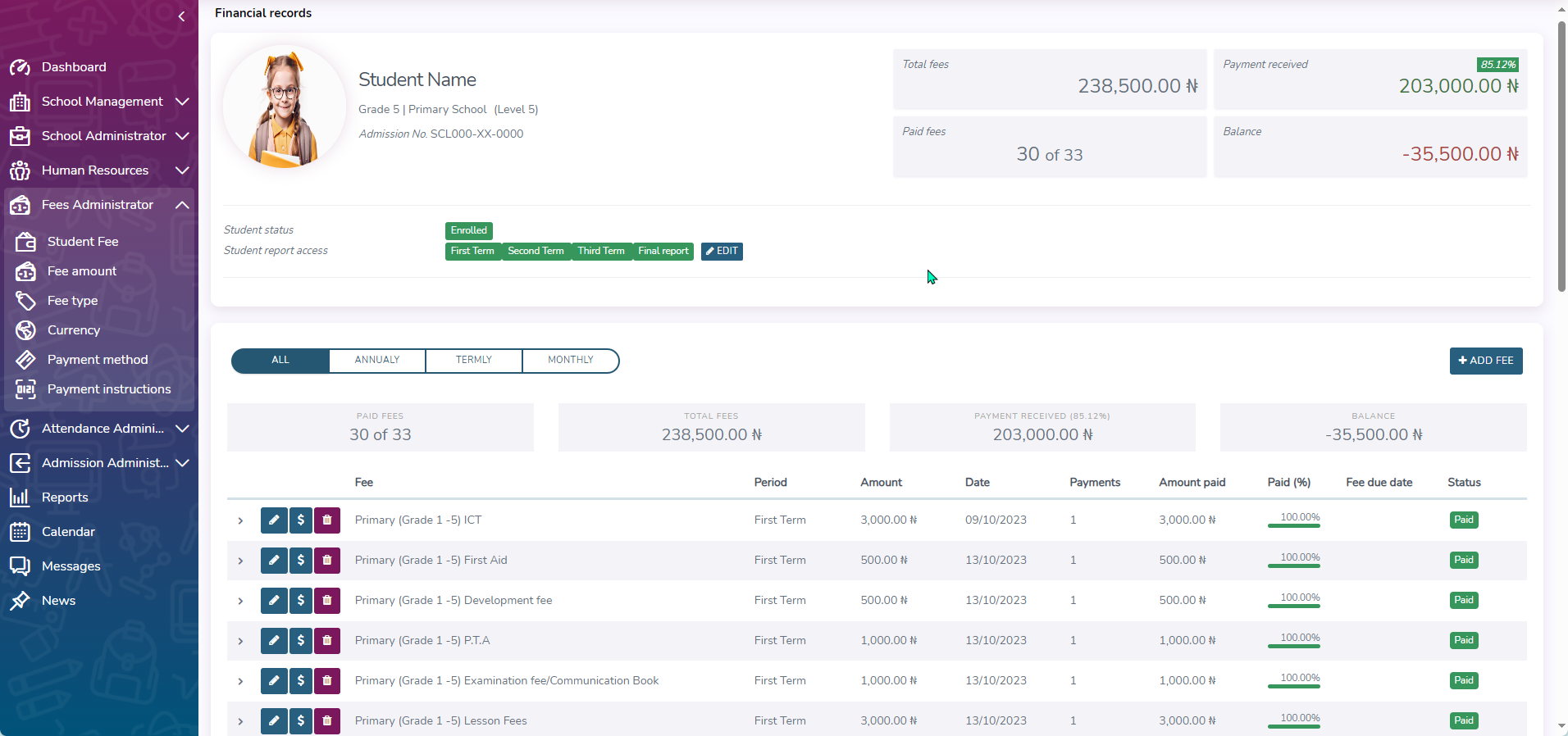
Task: Toggle Third Term report access badge
Action: [600, 251]
